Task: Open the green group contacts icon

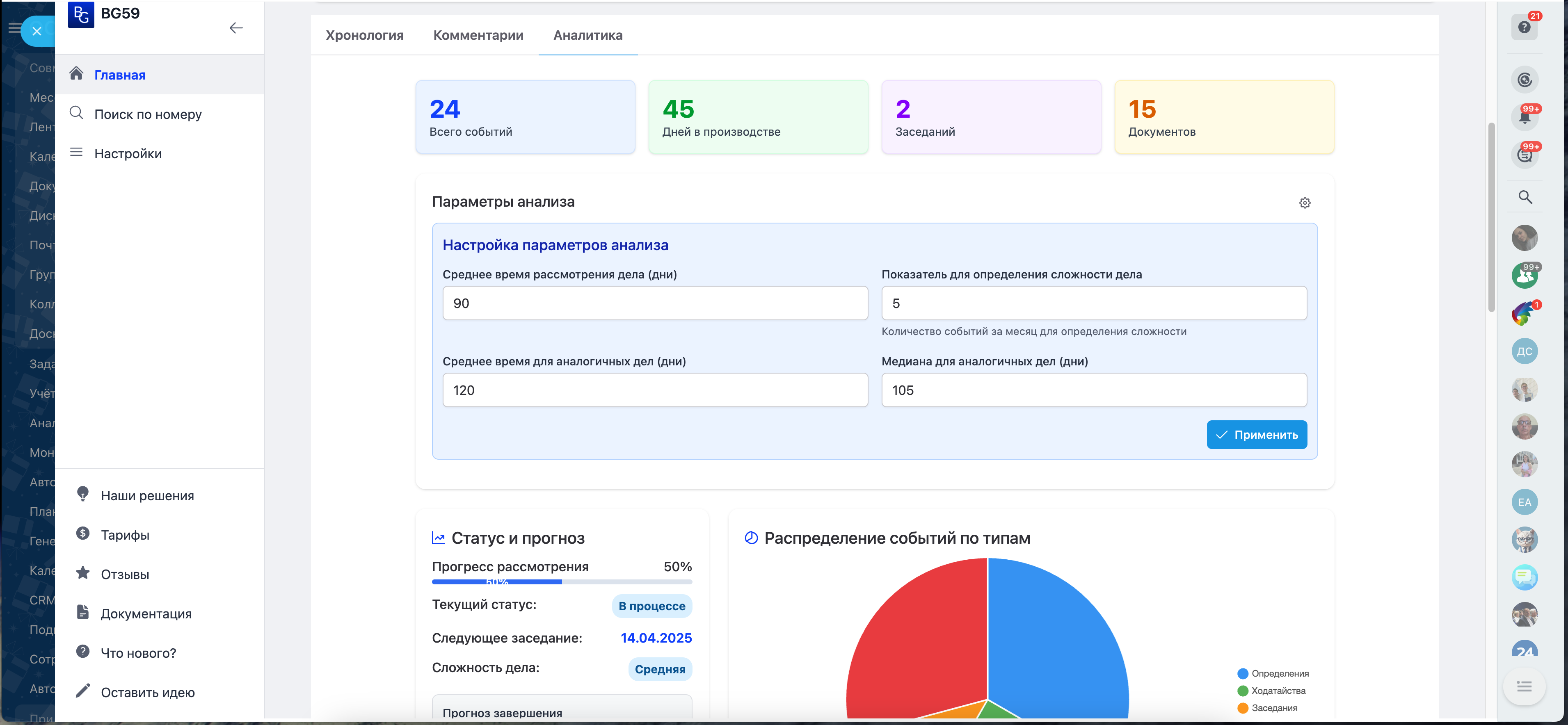Action: point(1524,276)
